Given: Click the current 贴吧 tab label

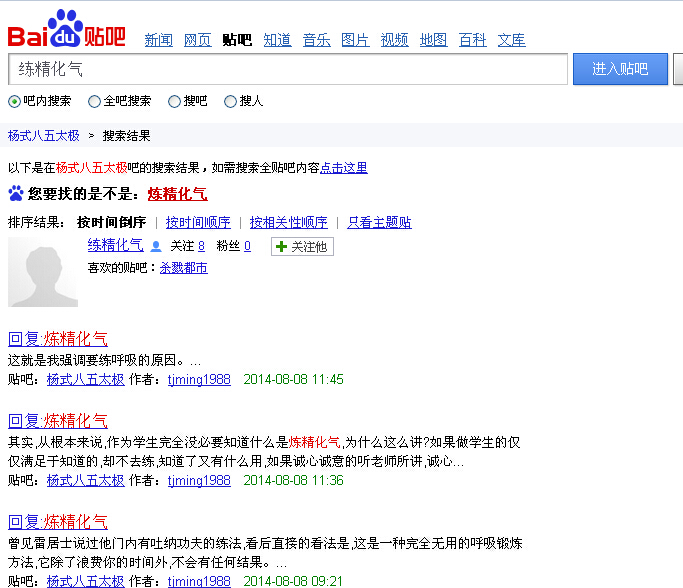Looking at the screenshot, I should click(x=237, y=40).
